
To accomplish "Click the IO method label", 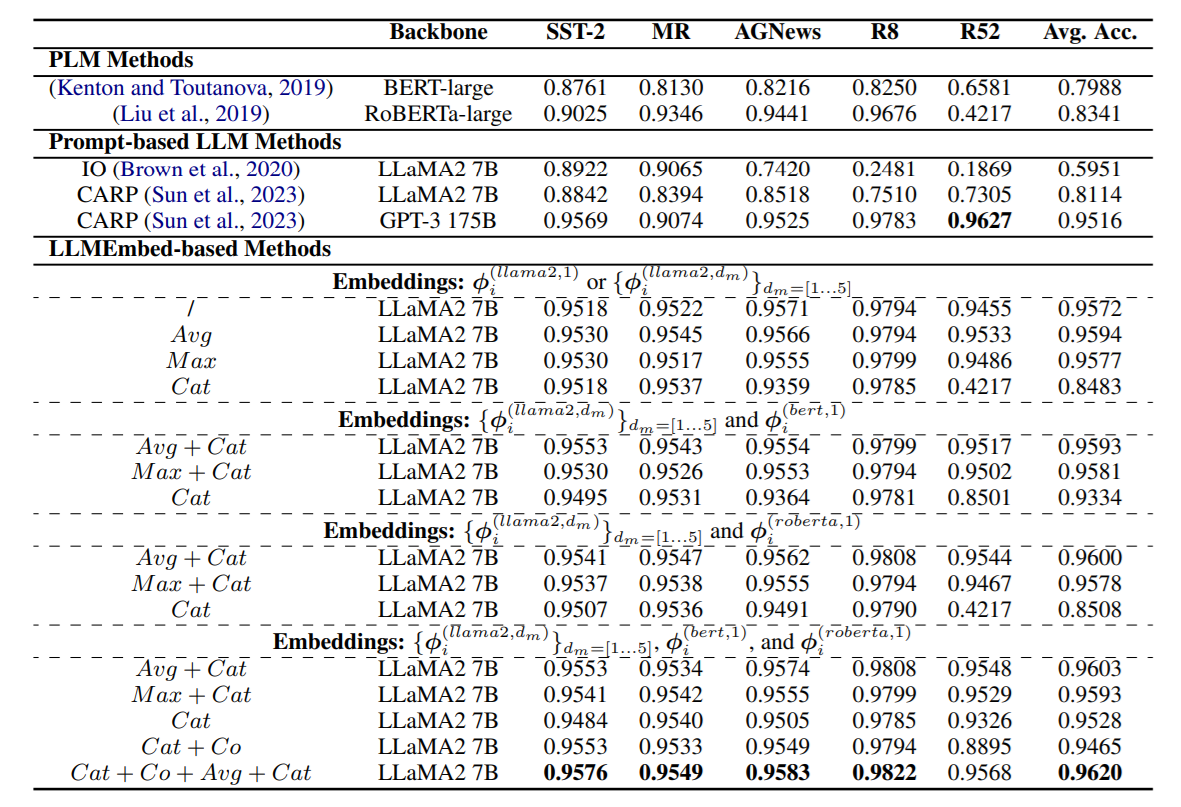I will click(x=93, y=170).
